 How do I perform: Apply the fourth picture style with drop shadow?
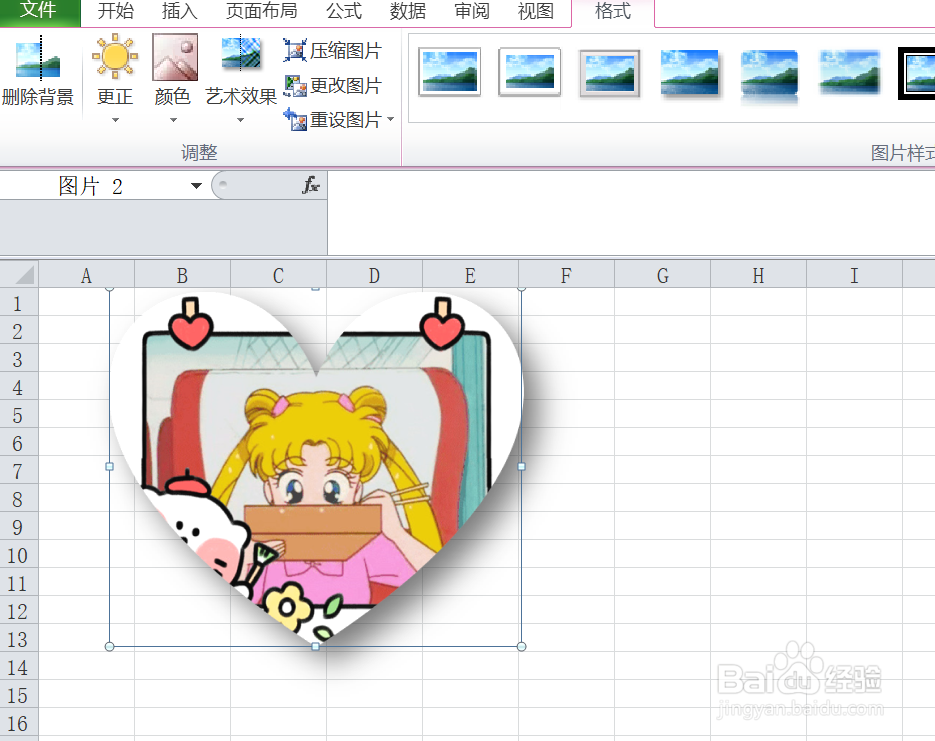pos(690,73)
